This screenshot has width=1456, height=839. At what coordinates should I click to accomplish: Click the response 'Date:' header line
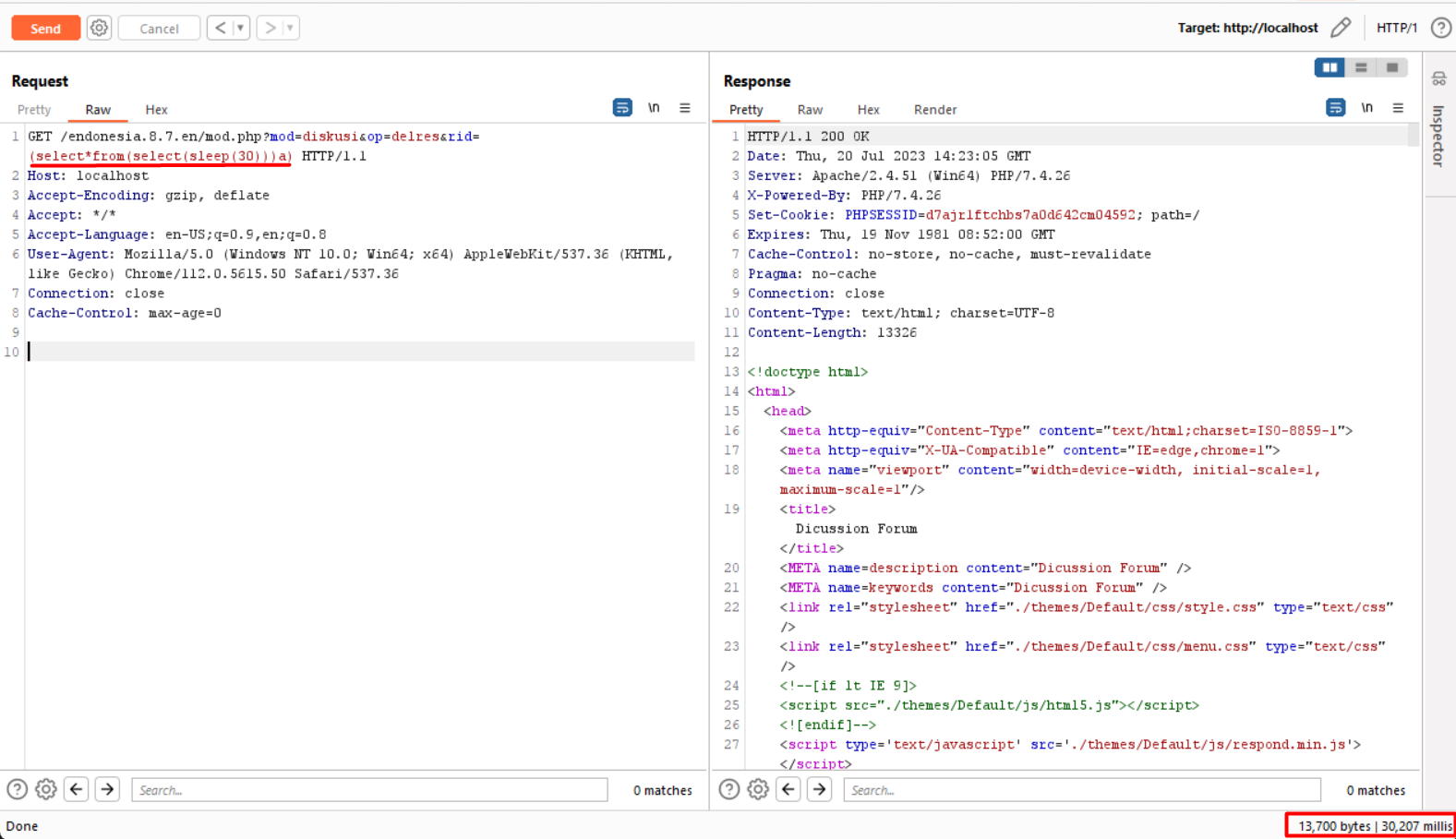pyautogui.click(x=889, y=156)
